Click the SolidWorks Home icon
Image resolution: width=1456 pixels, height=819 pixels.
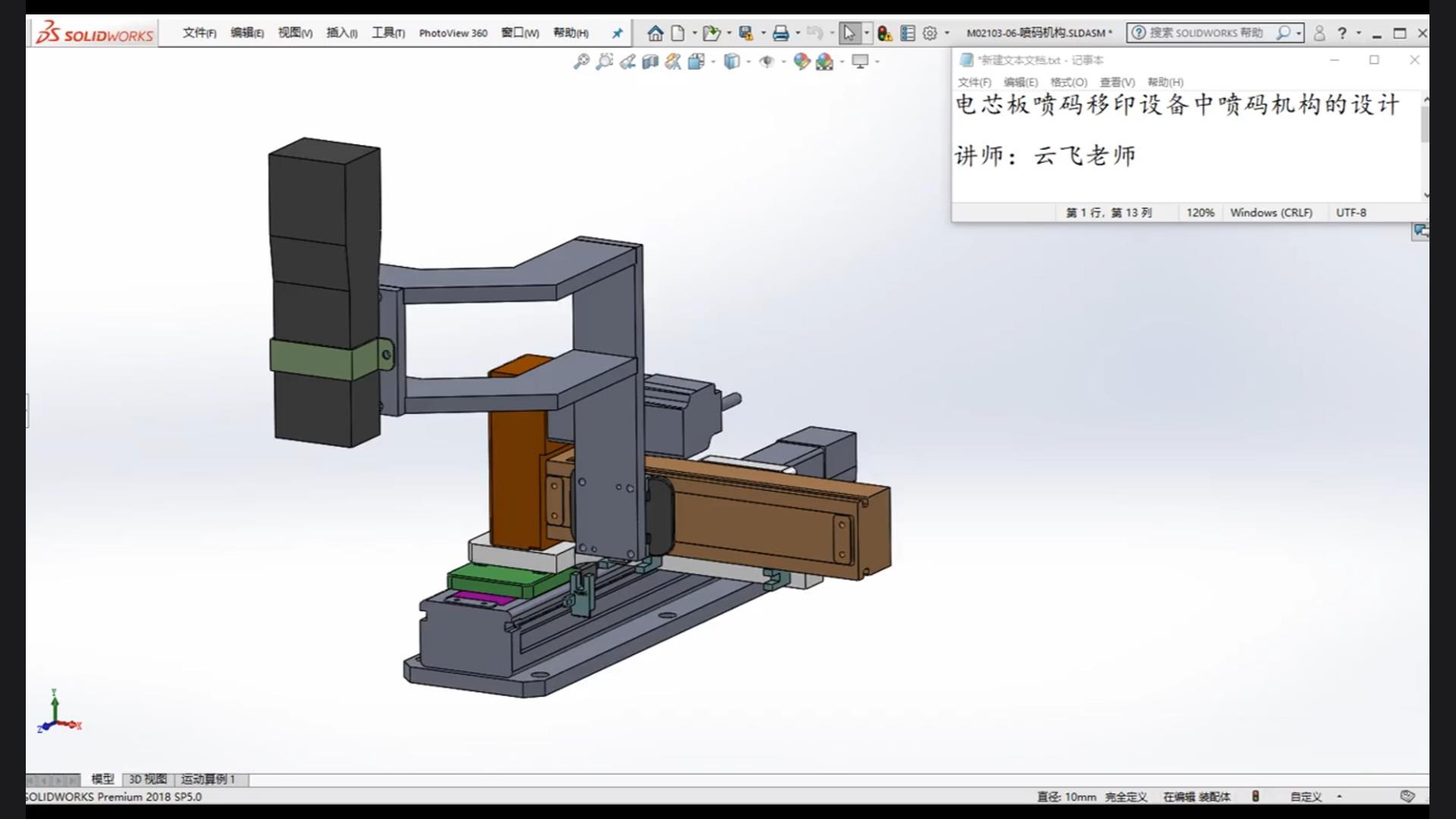pos(655,33)
